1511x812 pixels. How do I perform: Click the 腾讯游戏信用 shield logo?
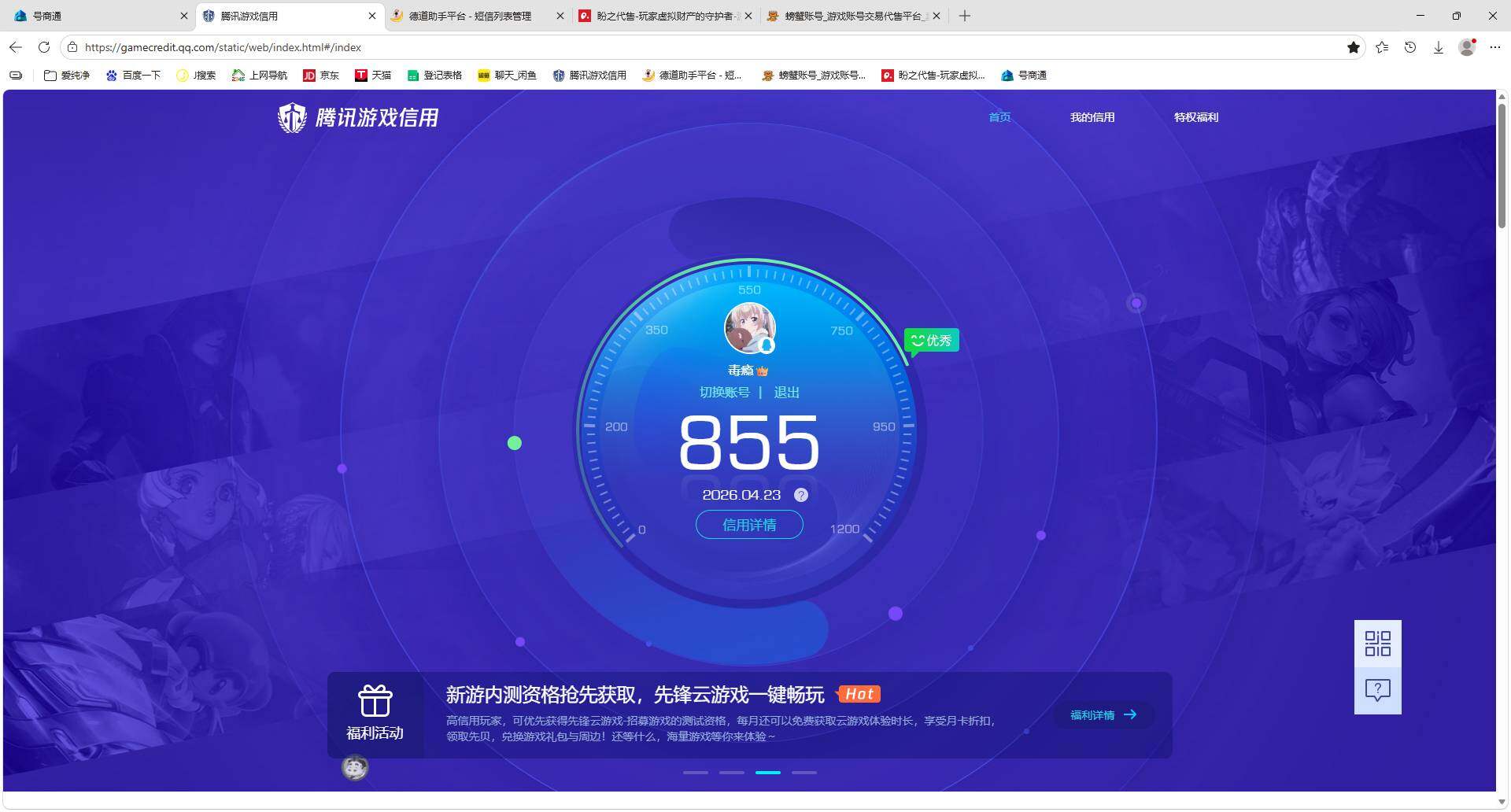[292, 117]
